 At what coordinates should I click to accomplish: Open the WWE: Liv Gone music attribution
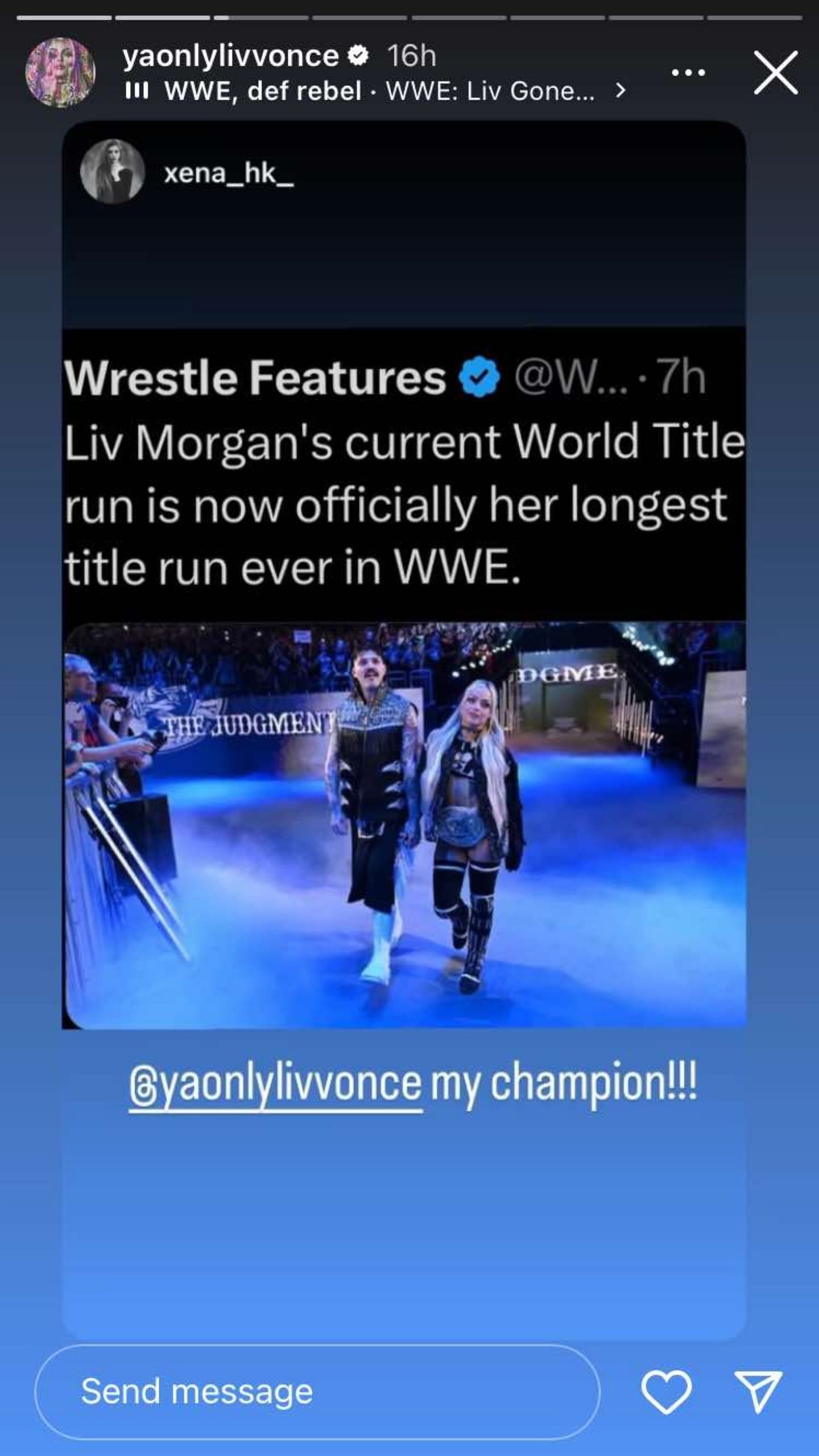click(490, 91)
